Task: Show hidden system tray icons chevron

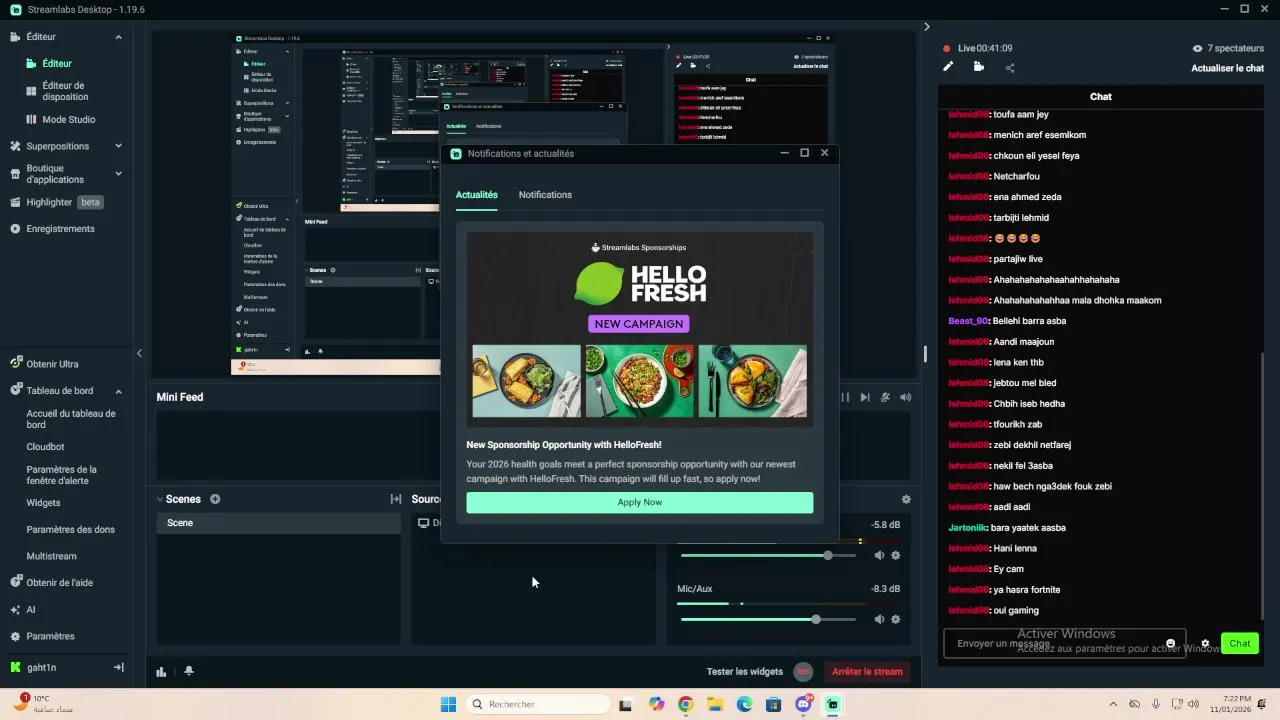Action: coord(1112,704)
